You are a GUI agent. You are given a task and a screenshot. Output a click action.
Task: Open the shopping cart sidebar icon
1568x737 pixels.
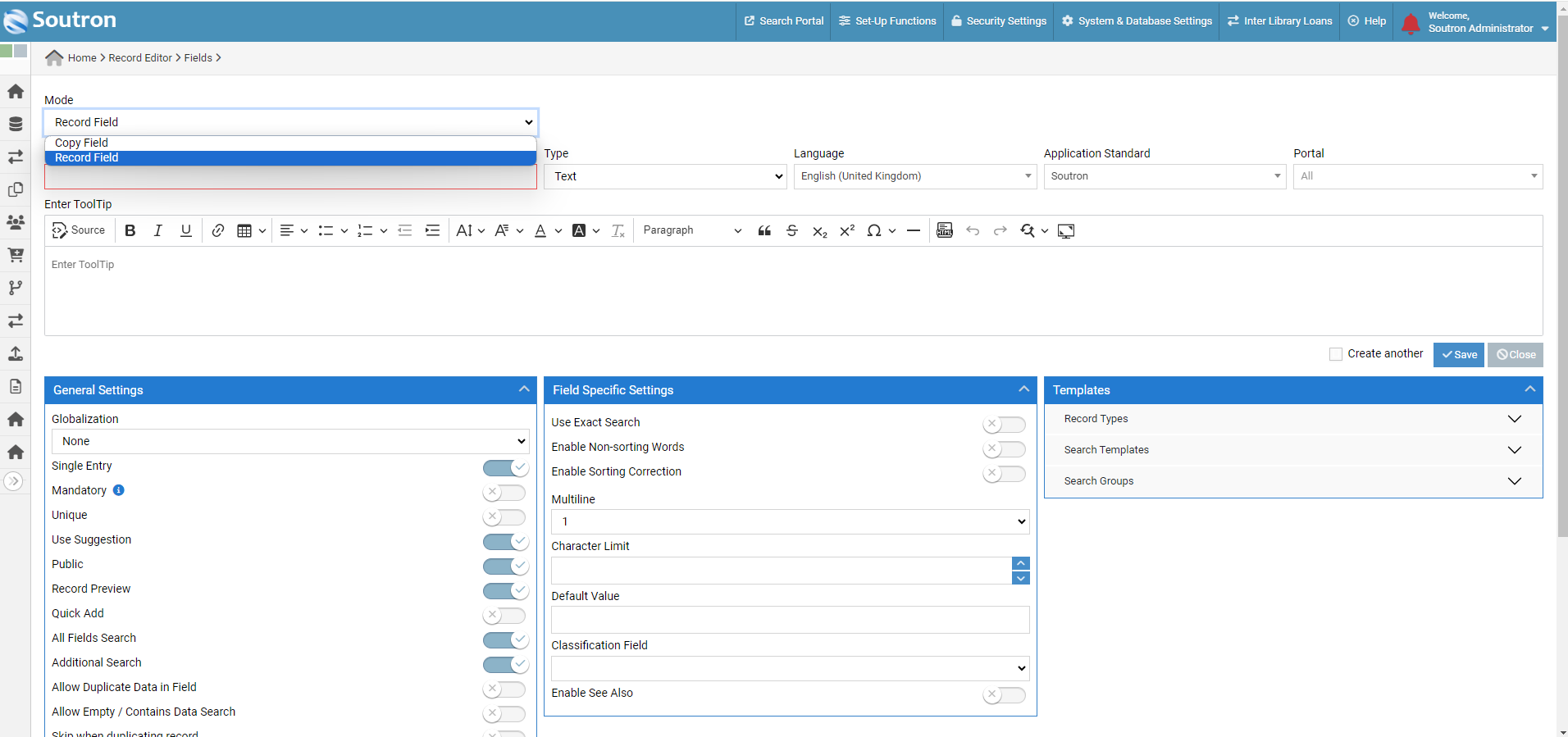pyautogui.click(x=16, y=255)
